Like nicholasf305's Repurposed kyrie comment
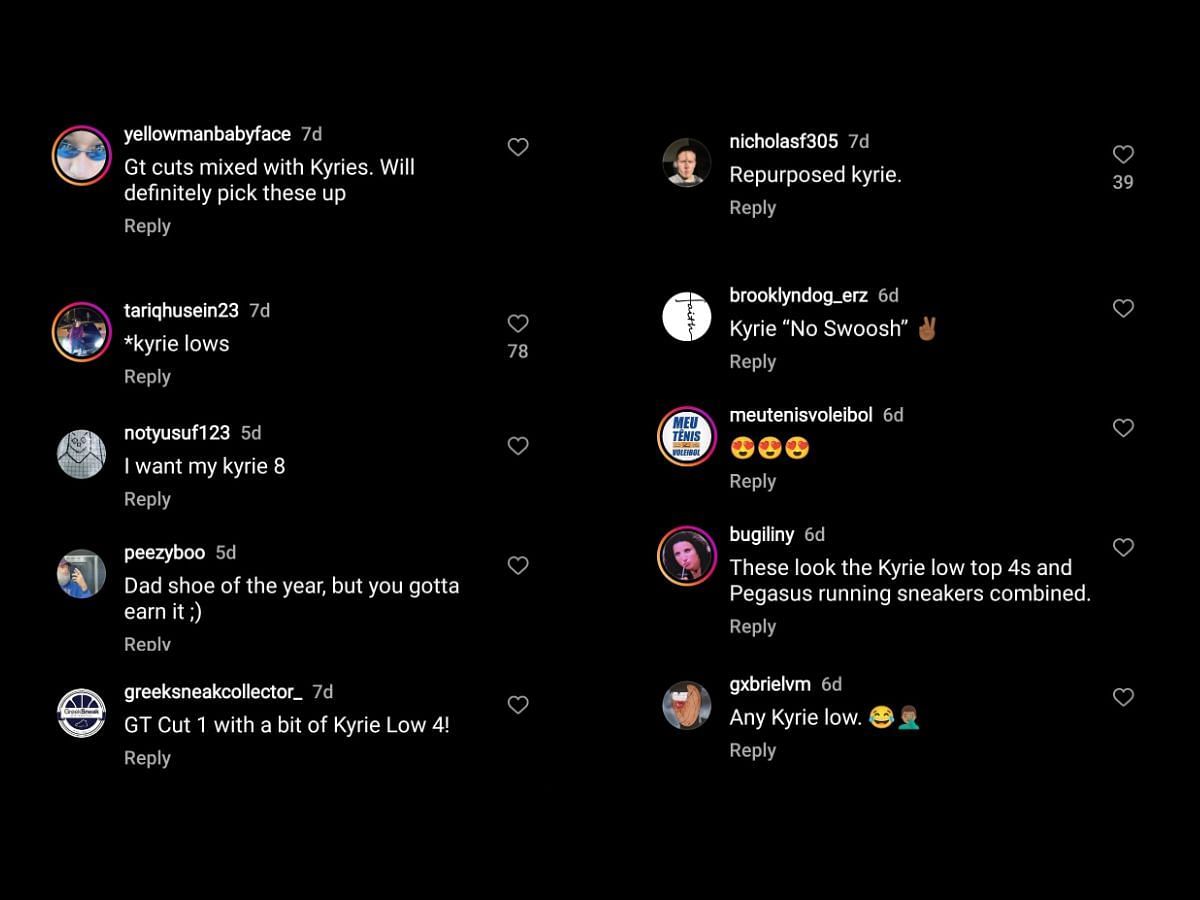 click(1123, 154)
